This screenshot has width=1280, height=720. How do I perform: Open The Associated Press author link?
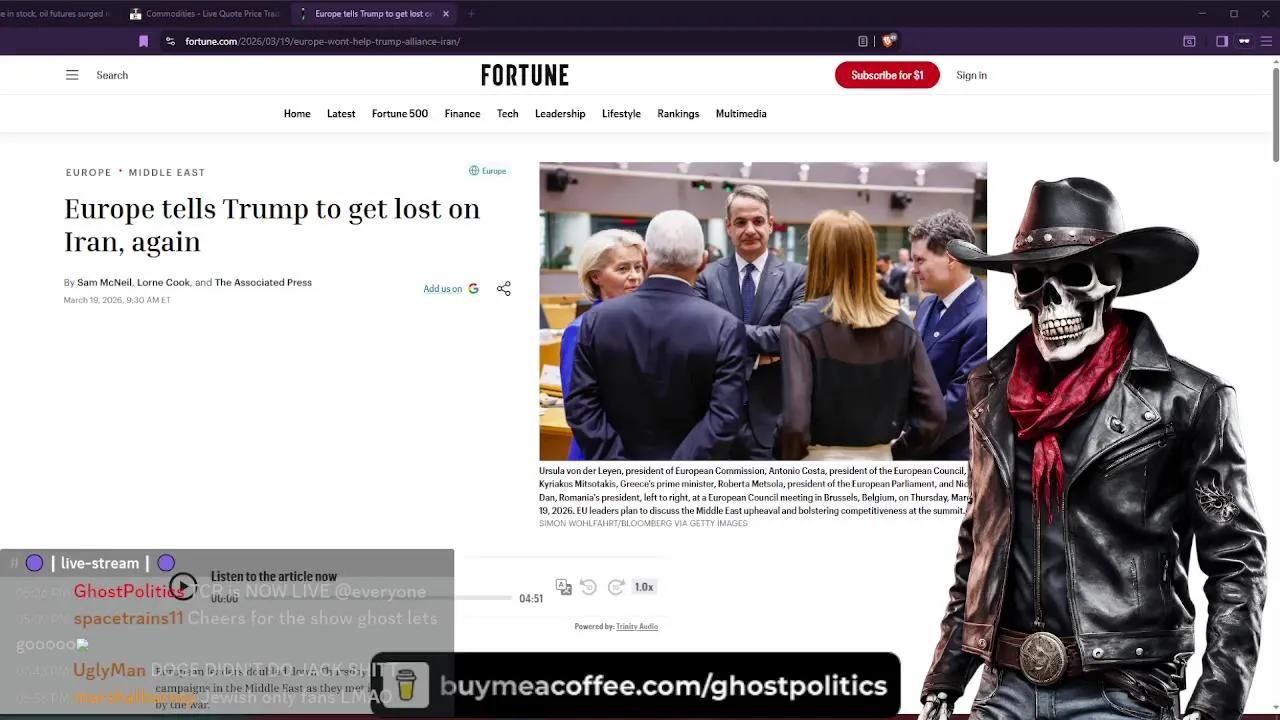263,283
